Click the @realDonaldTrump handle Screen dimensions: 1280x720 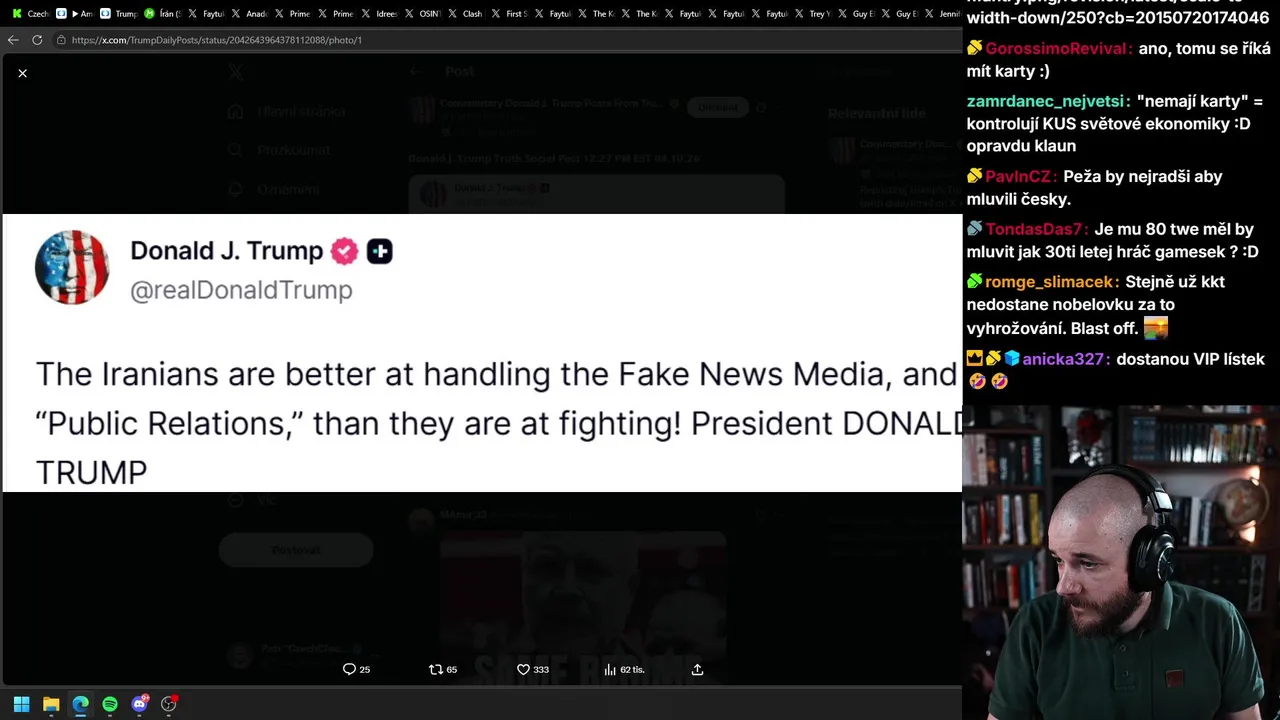pyautogui.click(x=241, y=290)
